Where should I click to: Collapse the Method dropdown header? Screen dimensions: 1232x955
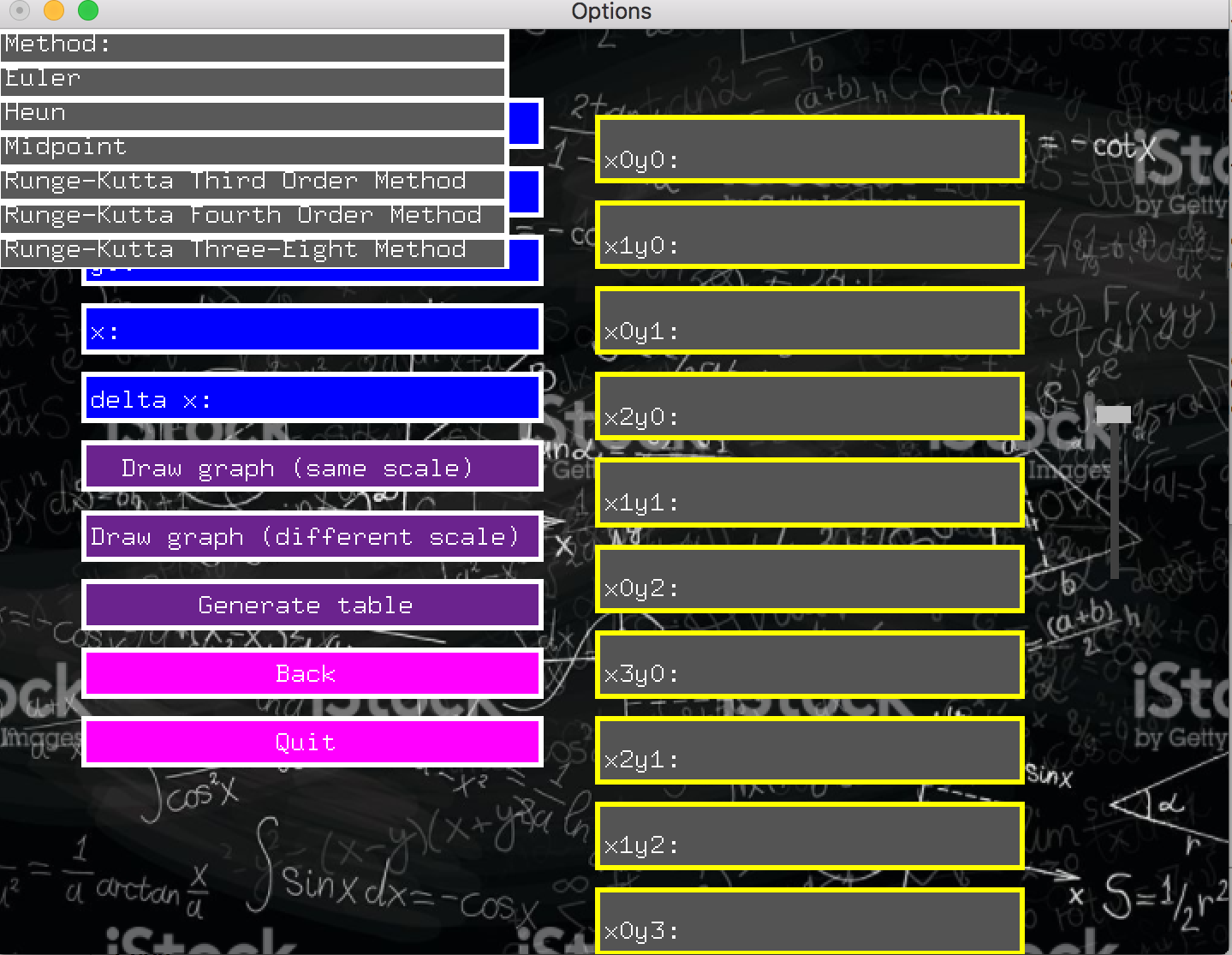click(253, 46)
